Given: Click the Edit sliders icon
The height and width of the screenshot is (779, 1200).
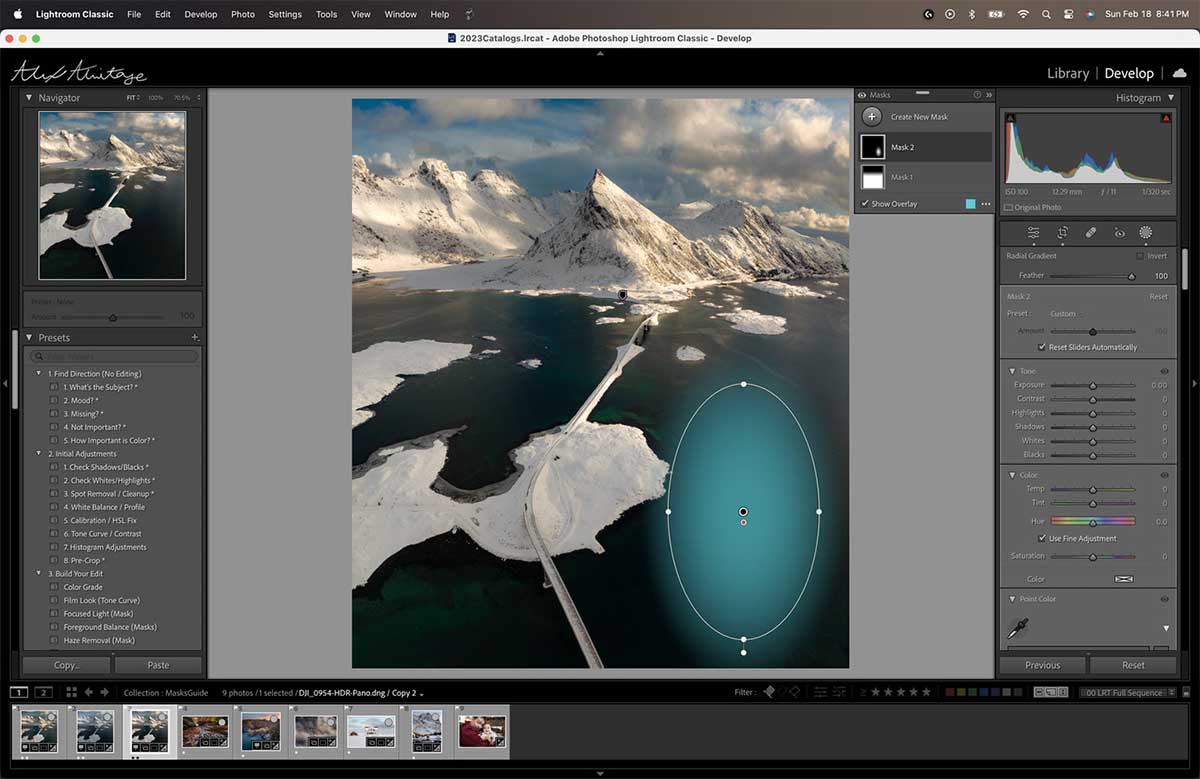Looking at the screenshot, I should click(1033, 232).
